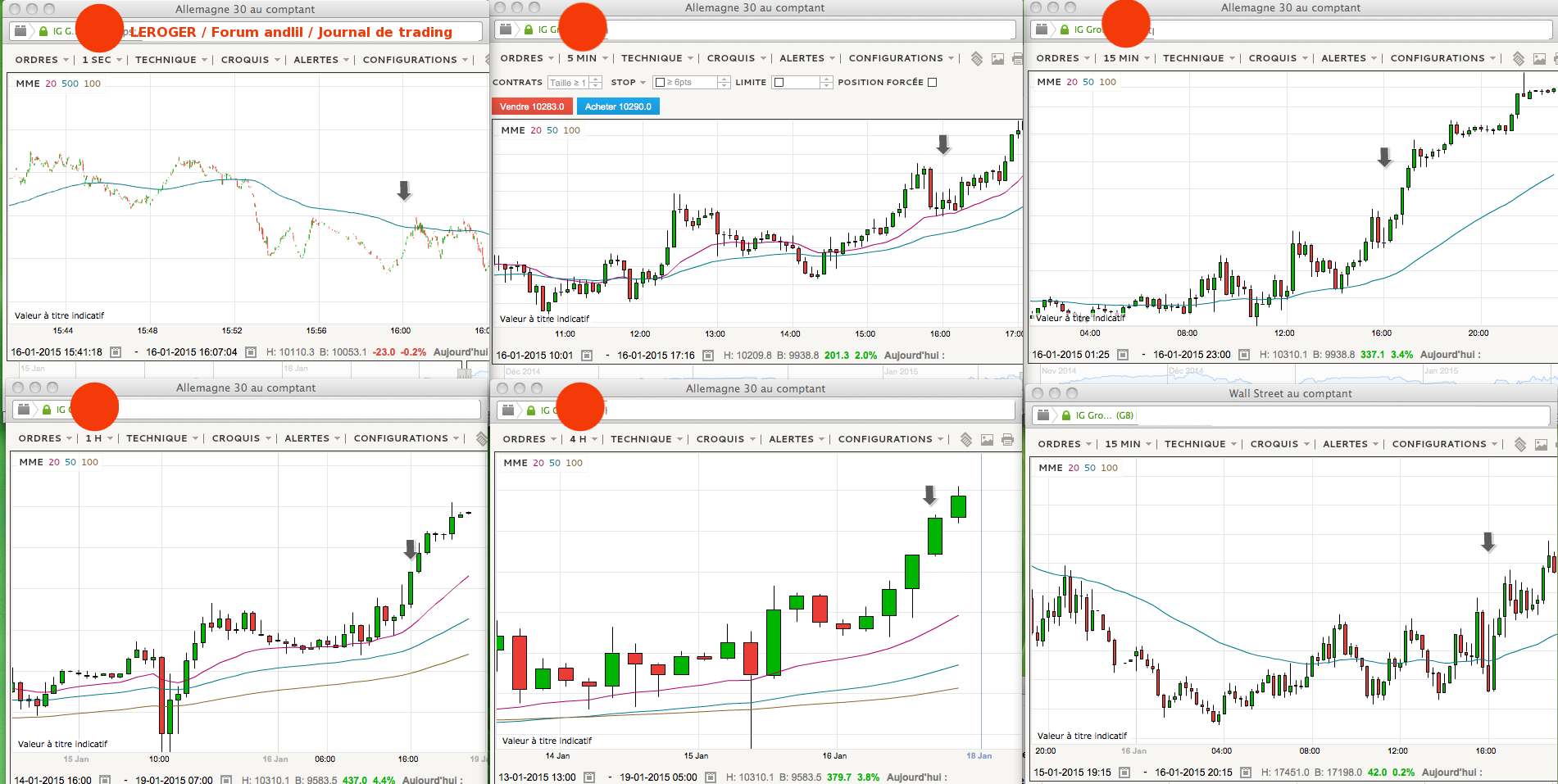
Task: Click Aujourd'hui in the Wall Street window
Action: pos(1451,773)
